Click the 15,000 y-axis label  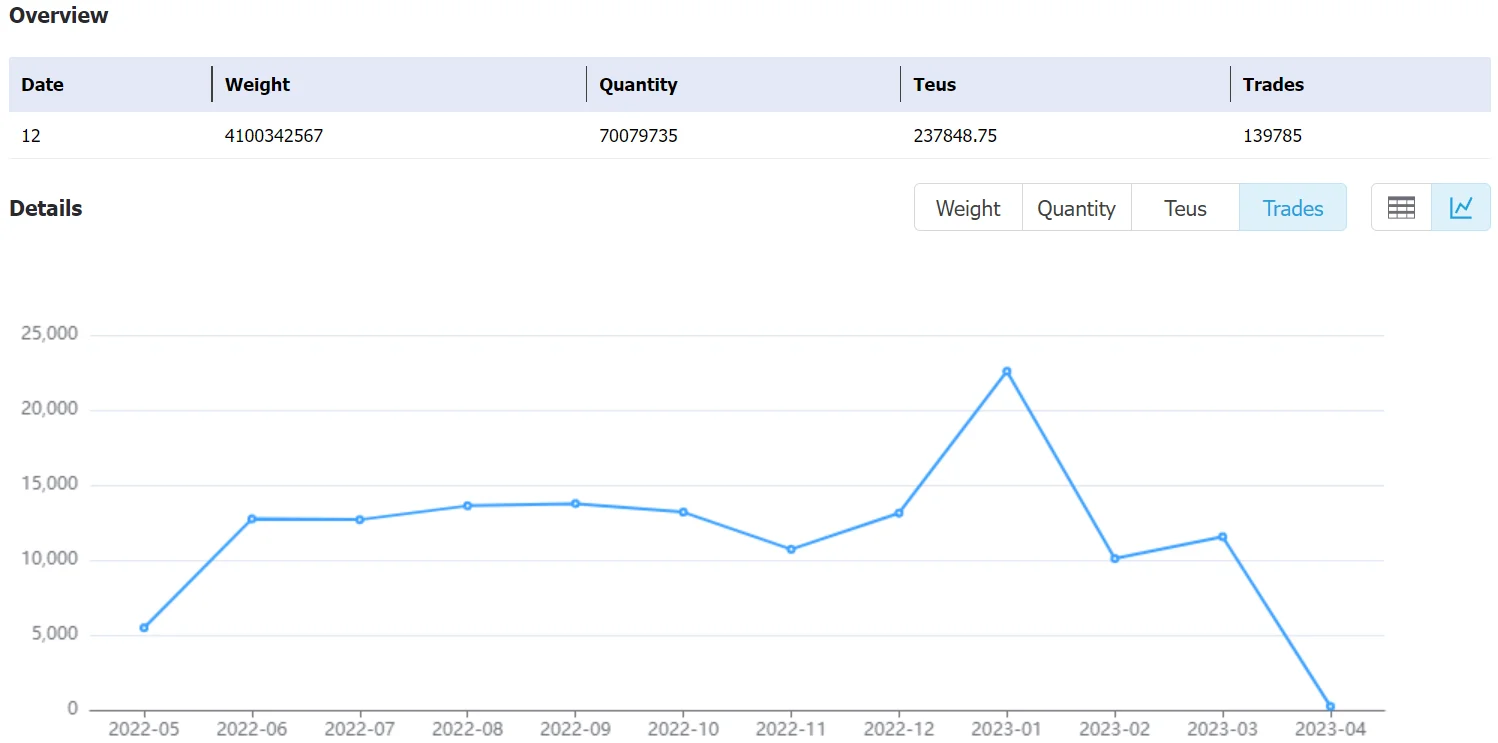click(50, 484)
